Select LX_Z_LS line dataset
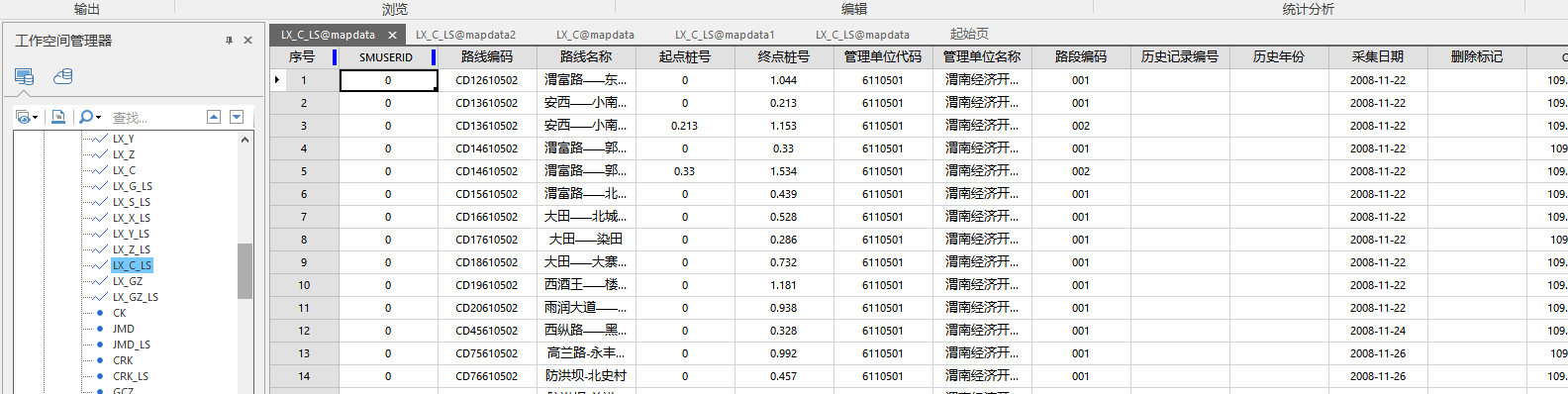 [131, 249]
